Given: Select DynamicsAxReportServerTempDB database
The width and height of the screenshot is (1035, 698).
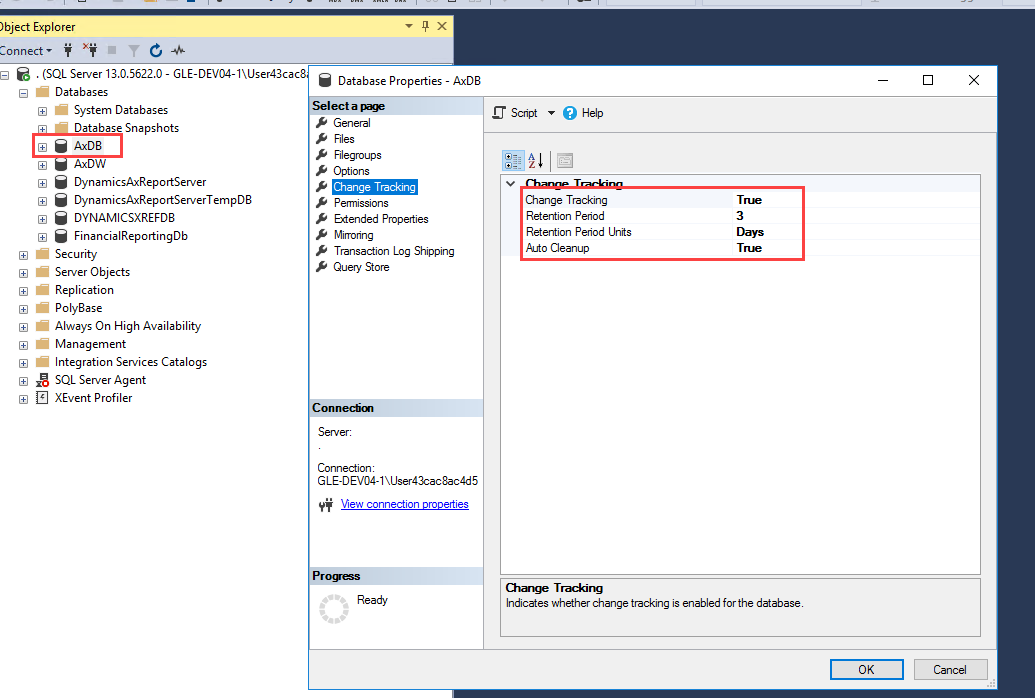Looking at the screenshot, I should pos(162,199).
